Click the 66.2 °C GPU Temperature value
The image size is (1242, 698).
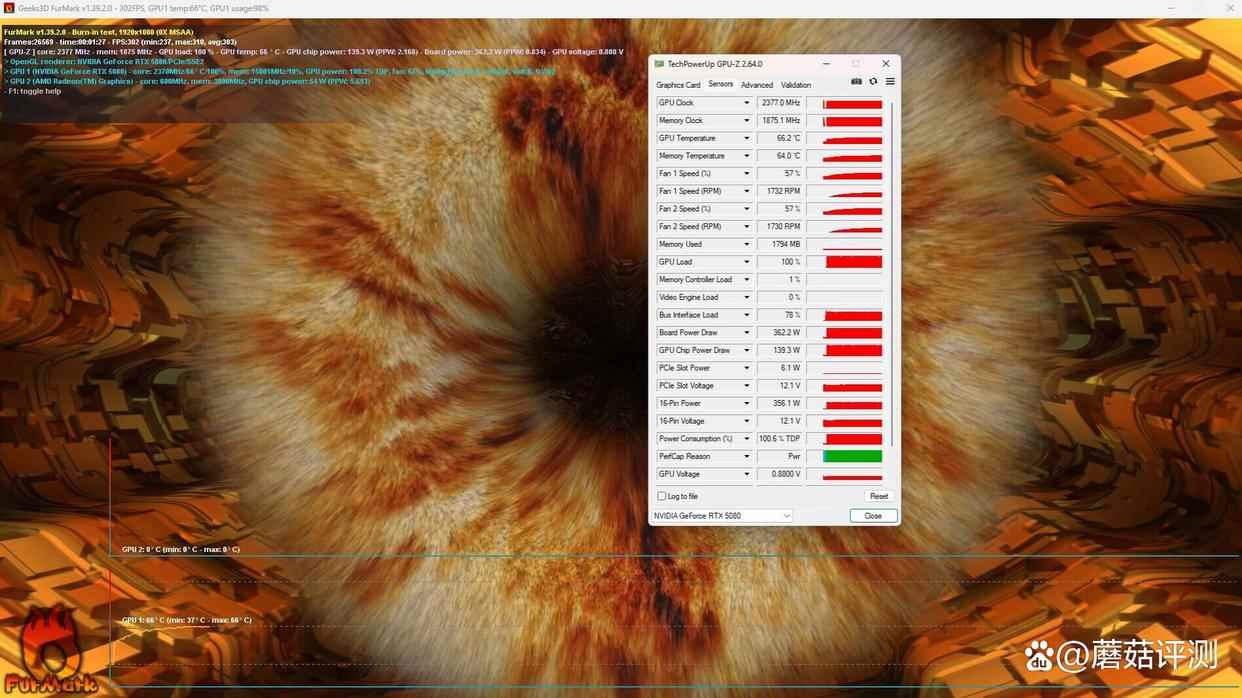pos(780,138)
